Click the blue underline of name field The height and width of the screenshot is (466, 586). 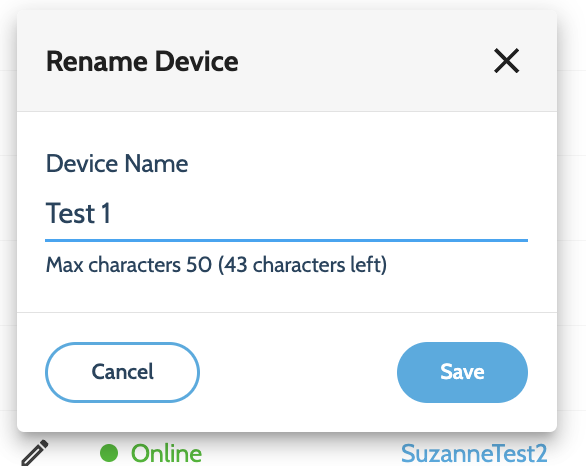point(286,240)
